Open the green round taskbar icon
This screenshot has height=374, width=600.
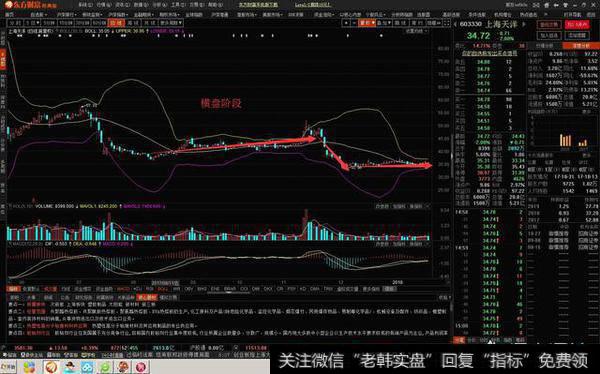[x=105, y=367]
